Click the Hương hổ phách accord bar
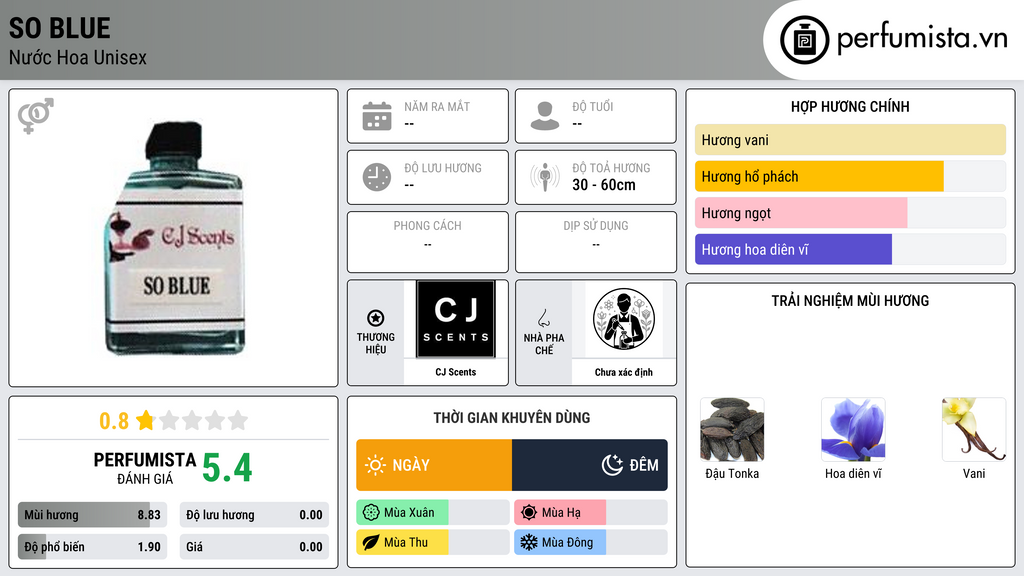 pyautogui.click(x=850, y=176)
